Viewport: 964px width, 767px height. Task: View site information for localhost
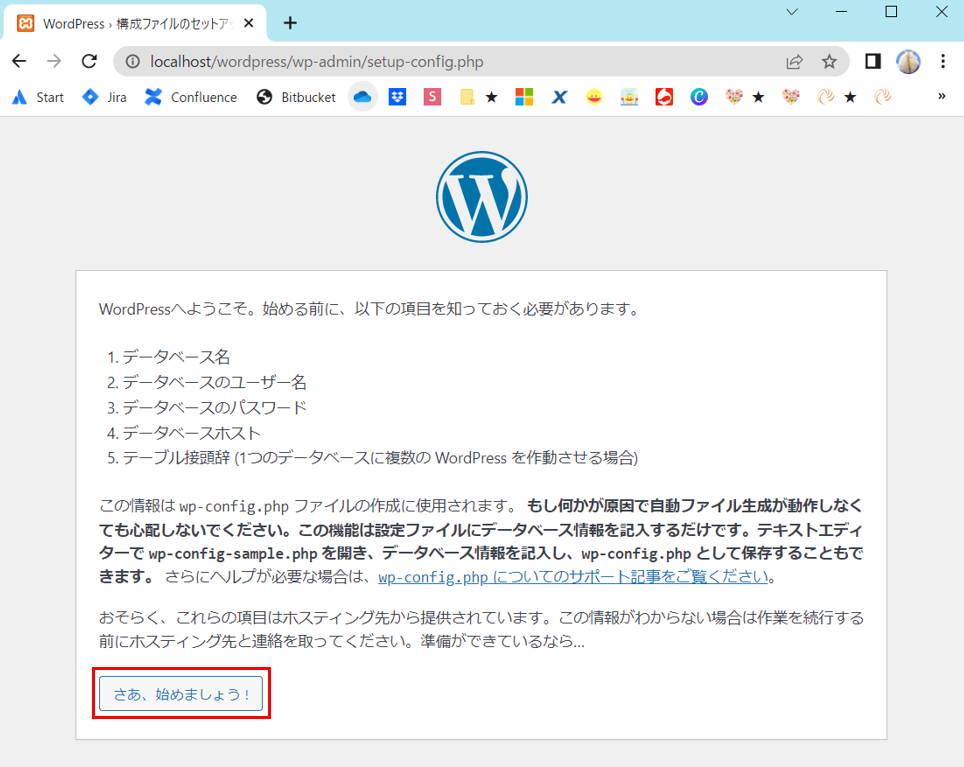[134, 61]
